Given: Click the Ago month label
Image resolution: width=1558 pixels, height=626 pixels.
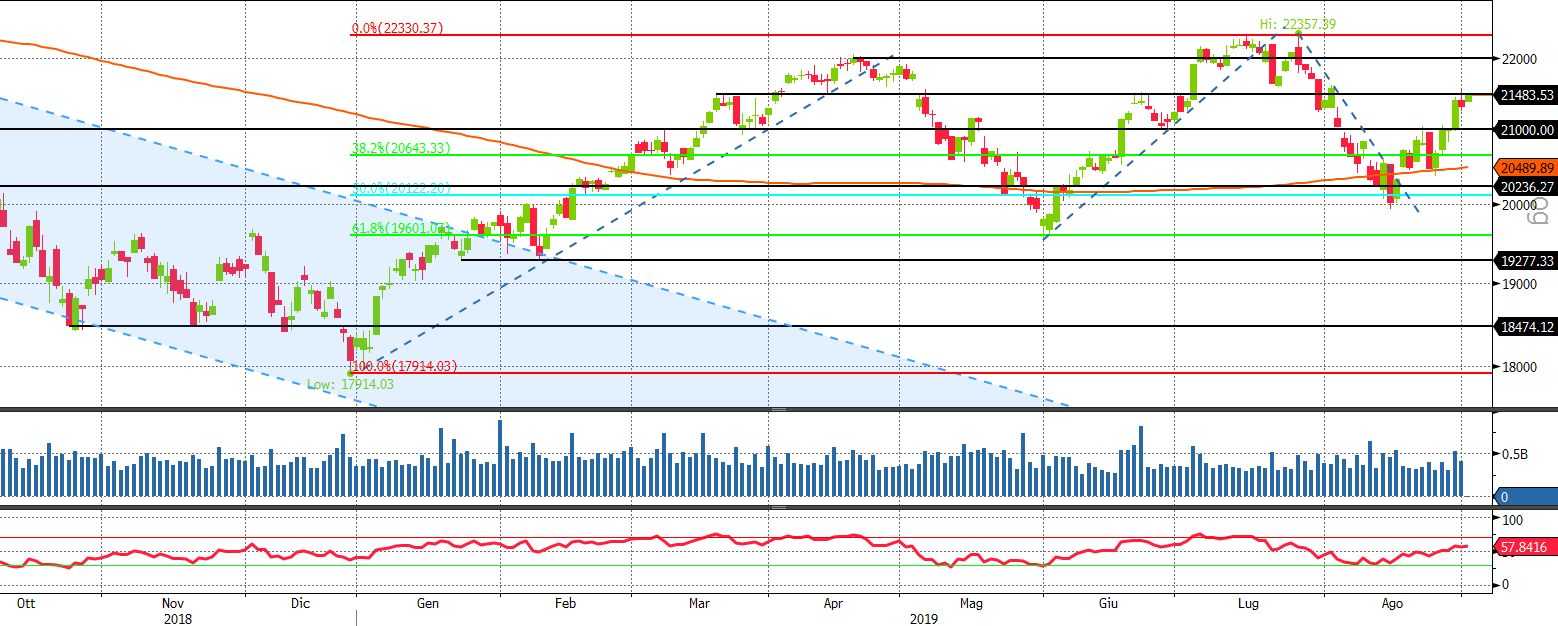Looking at the screenshot, I should click(1392, 603).
